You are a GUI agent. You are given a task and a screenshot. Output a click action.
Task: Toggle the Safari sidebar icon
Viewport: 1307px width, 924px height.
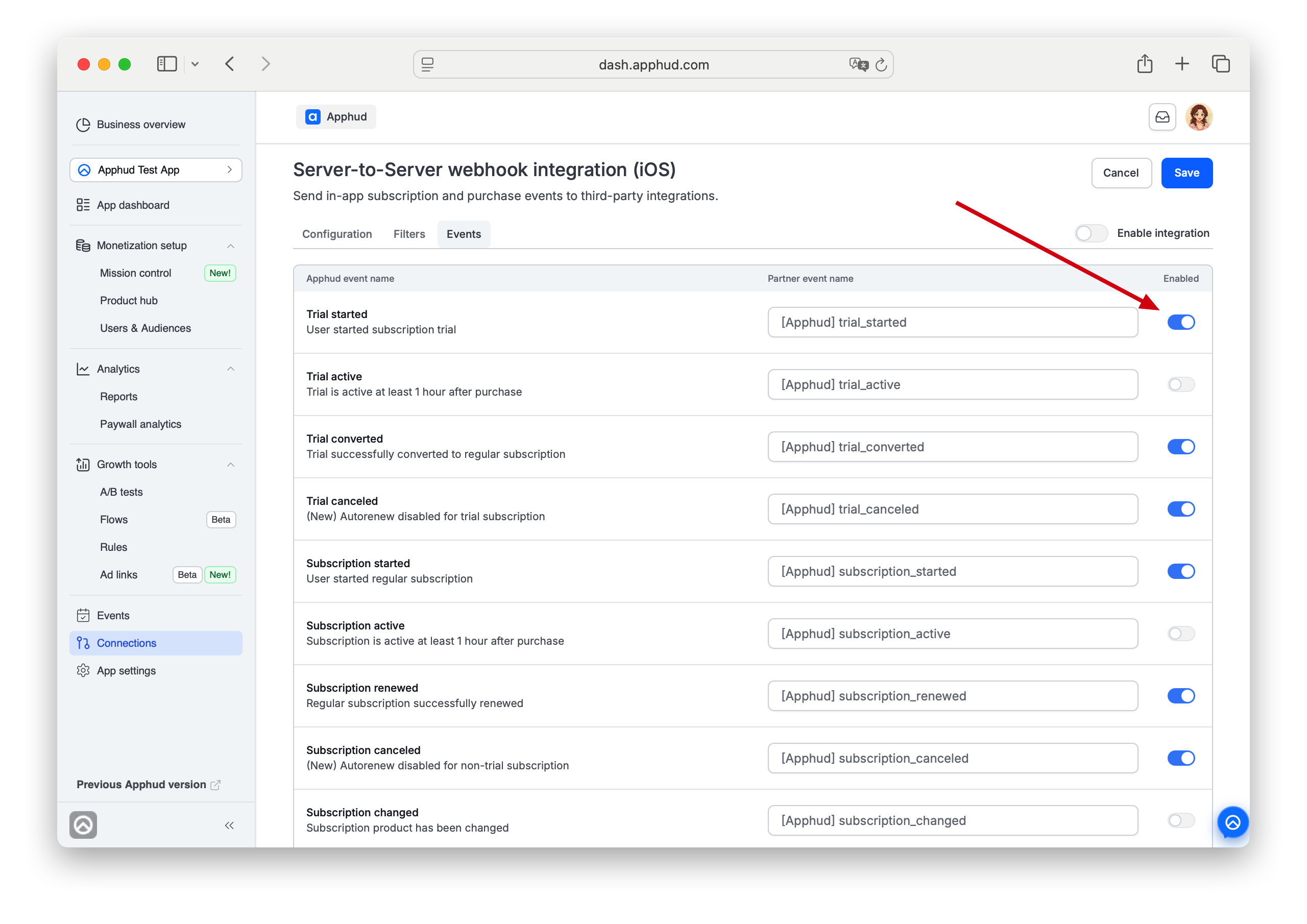(x=167, y=64)
